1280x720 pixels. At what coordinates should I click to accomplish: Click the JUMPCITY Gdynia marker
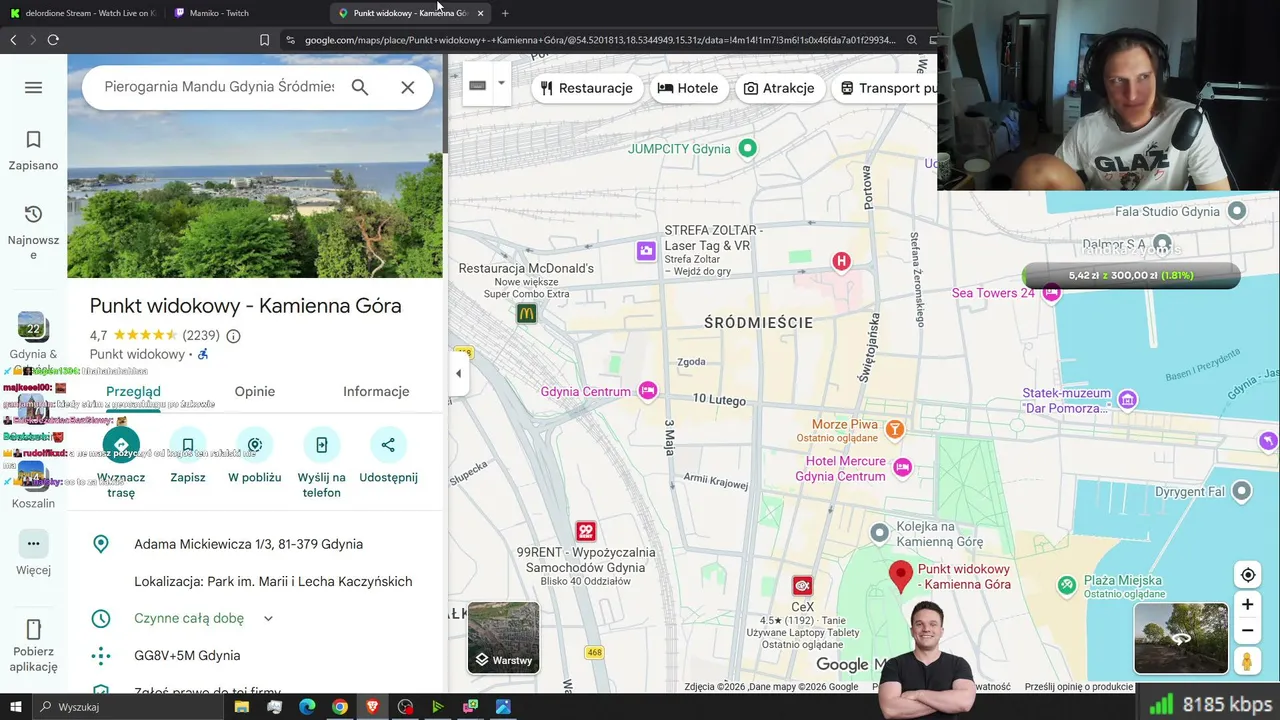(747, 148)
